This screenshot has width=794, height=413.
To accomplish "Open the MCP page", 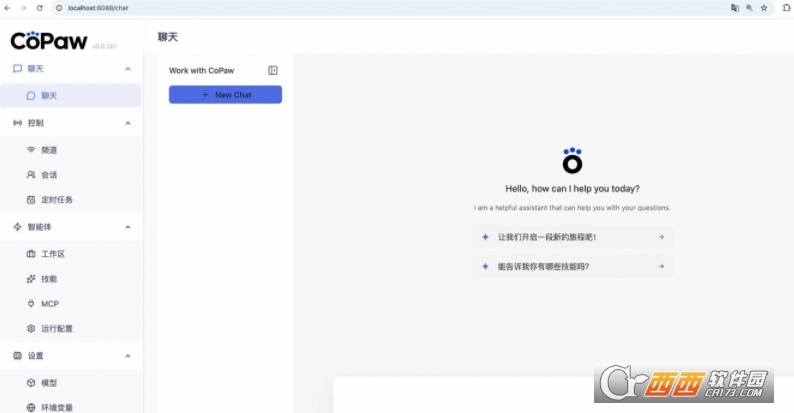I will coord(49,304).
